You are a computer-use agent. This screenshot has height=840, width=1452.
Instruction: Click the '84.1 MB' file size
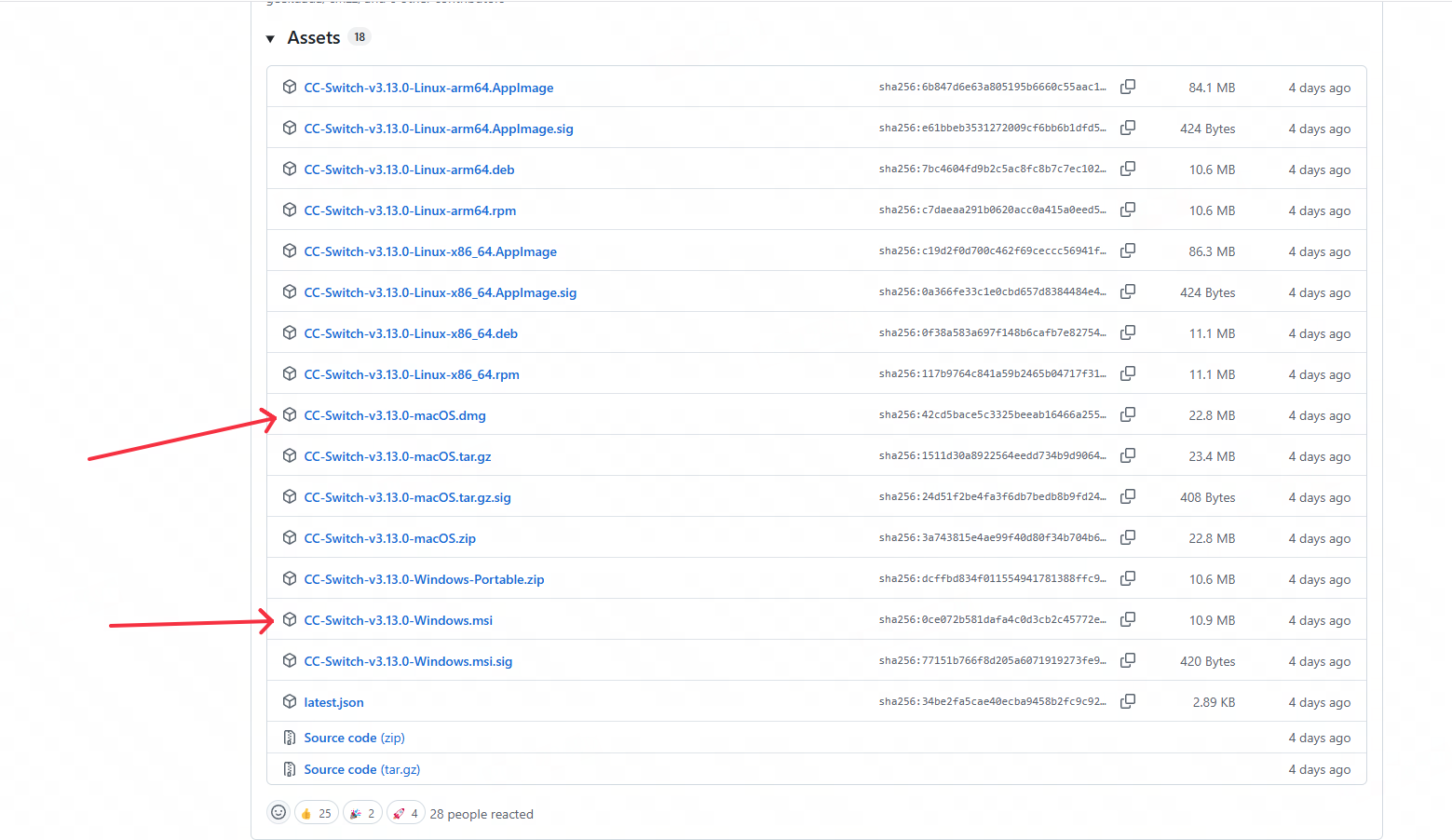[x=1212, y=88]
